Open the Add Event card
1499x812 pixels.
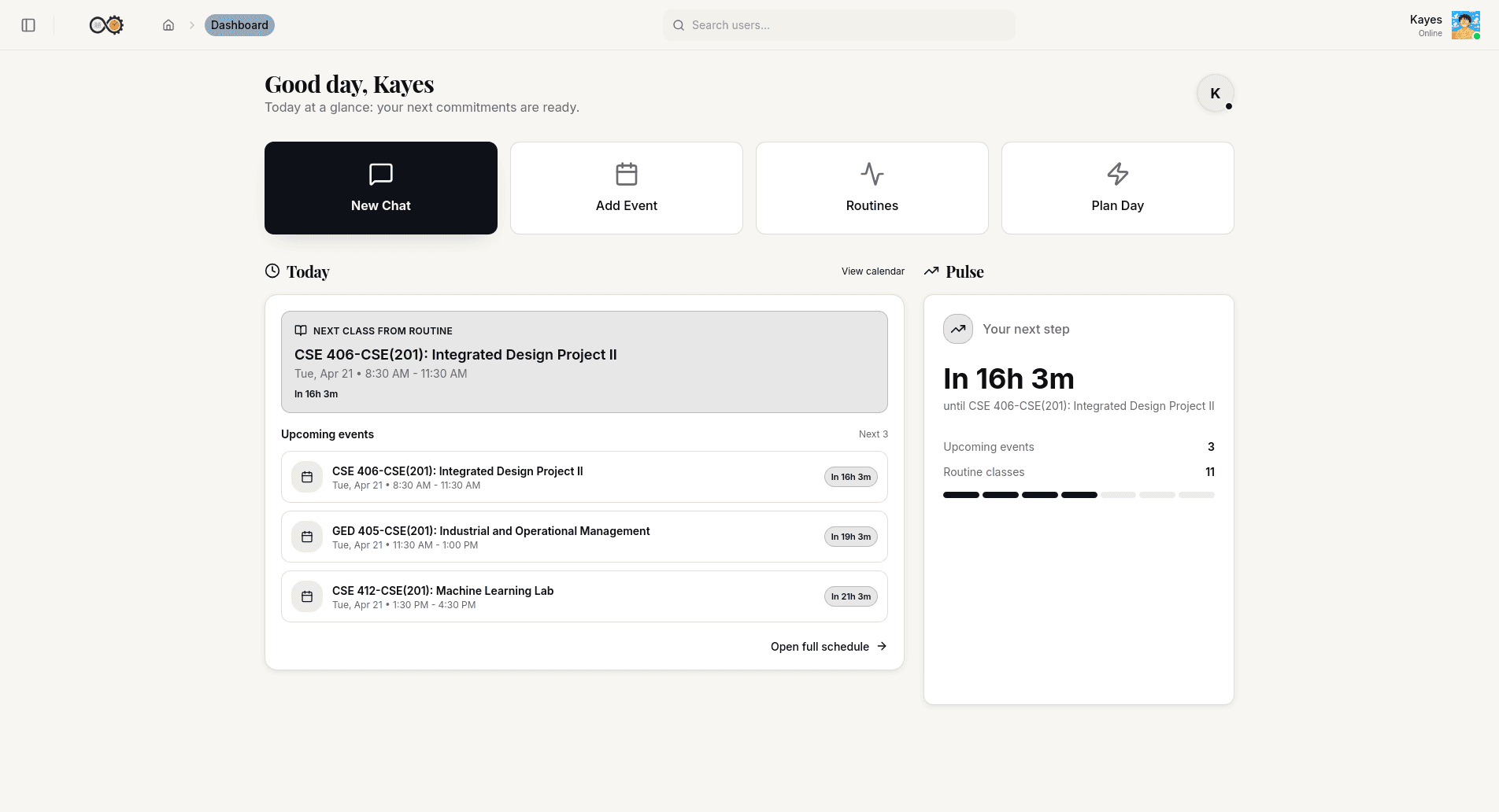coord(627,188)
